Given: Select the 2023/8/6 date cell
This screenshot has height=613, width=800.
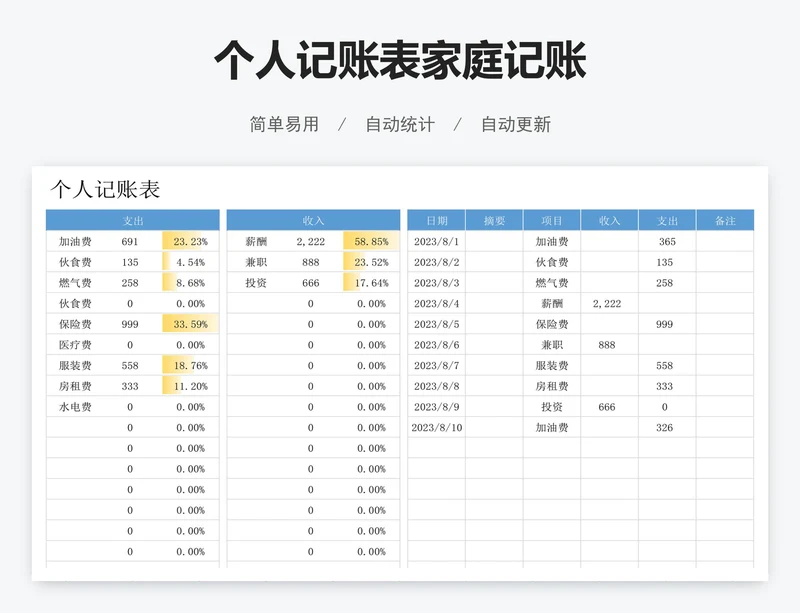Looking at the screenshot, I should tap(436, 345).
